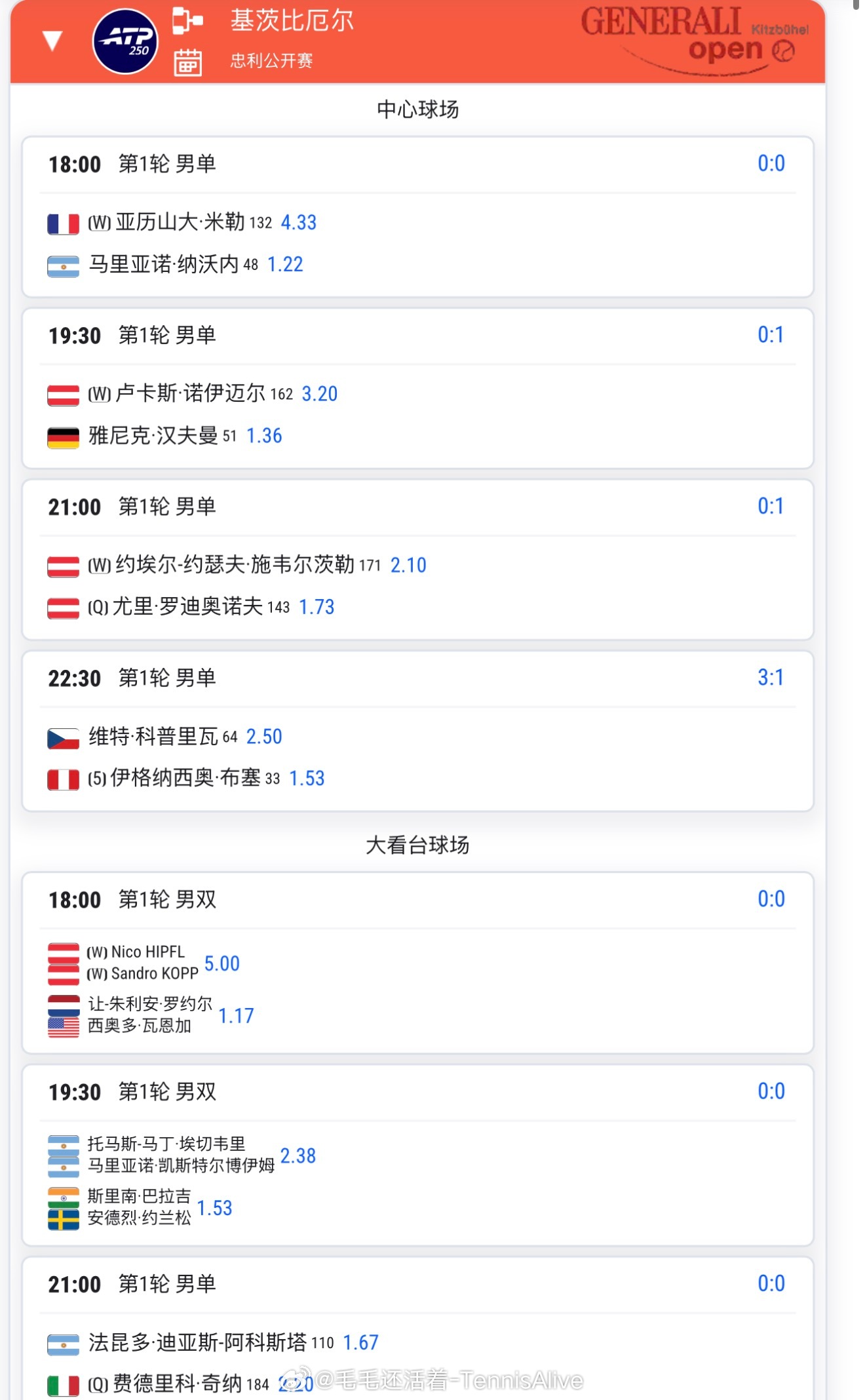The image size is (865, 1400).
Task: Select odds 1.22 for 马里亚诺·纳沃内
Action: point(286,265)
